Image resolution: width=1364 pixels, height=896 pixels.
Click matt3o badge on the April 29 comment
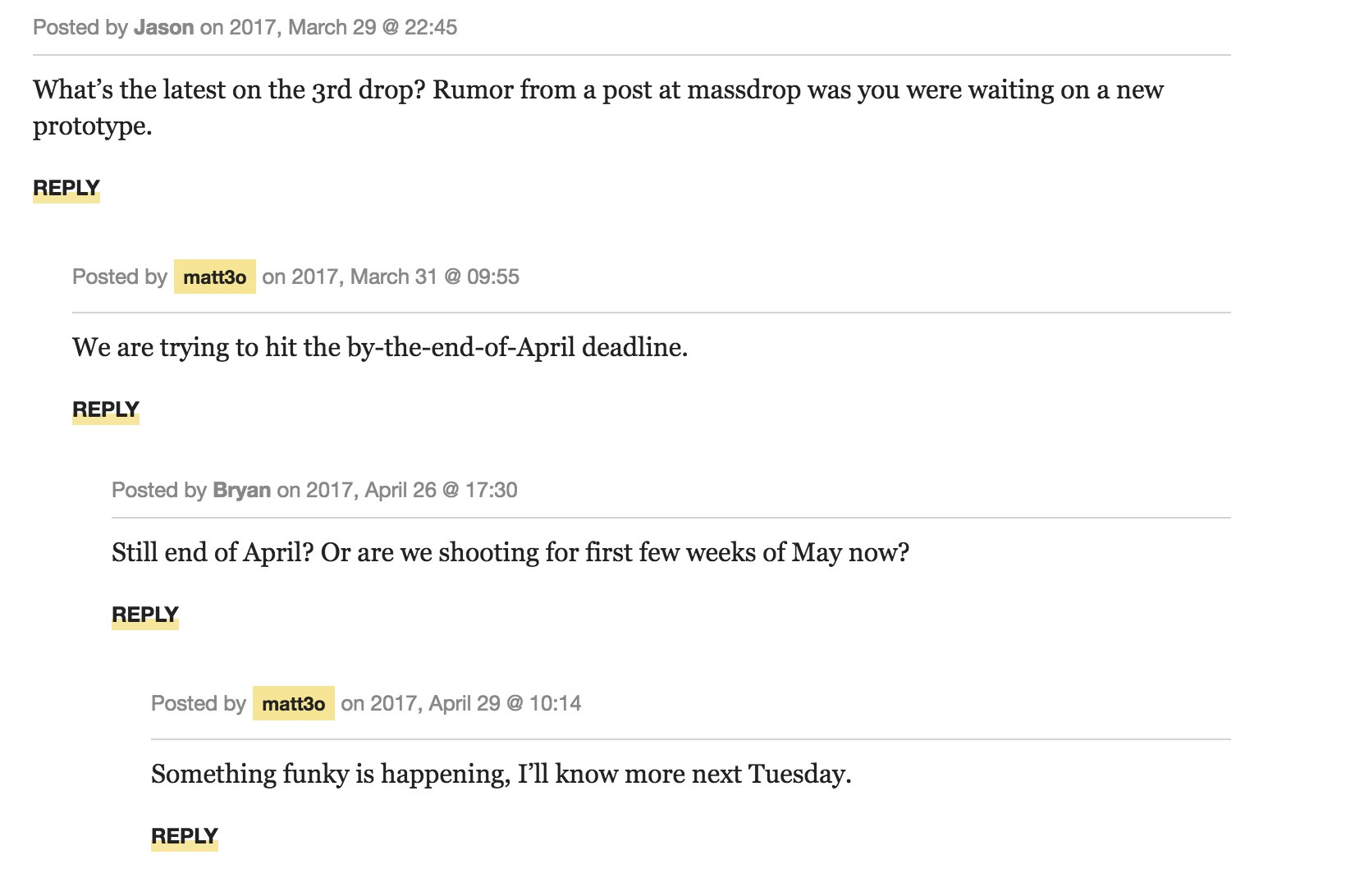click(293, 704)
